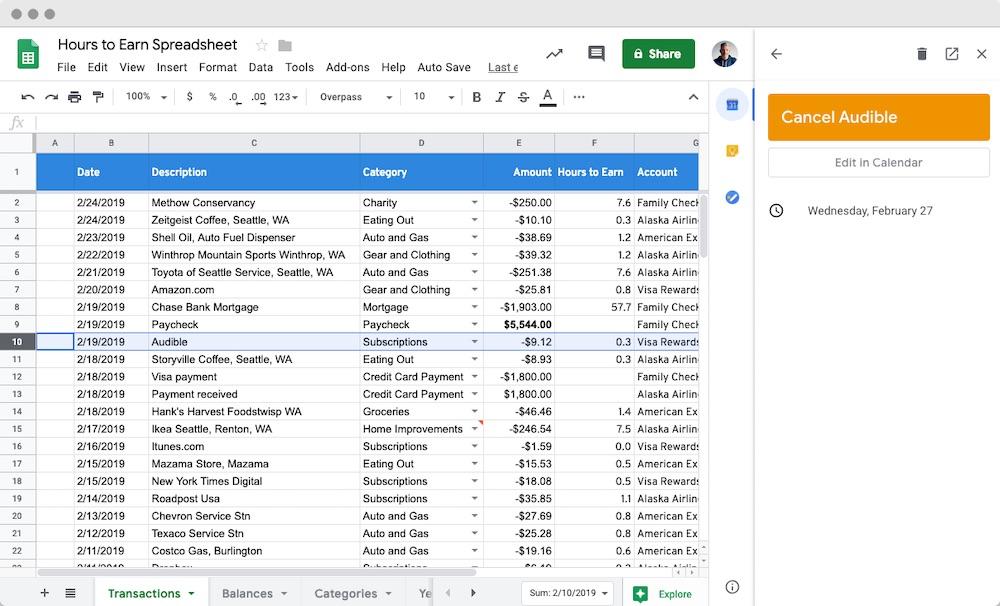Click the vertical scrollbar thumb
This screenshot has width=1000, height=606.
[703, 225]
